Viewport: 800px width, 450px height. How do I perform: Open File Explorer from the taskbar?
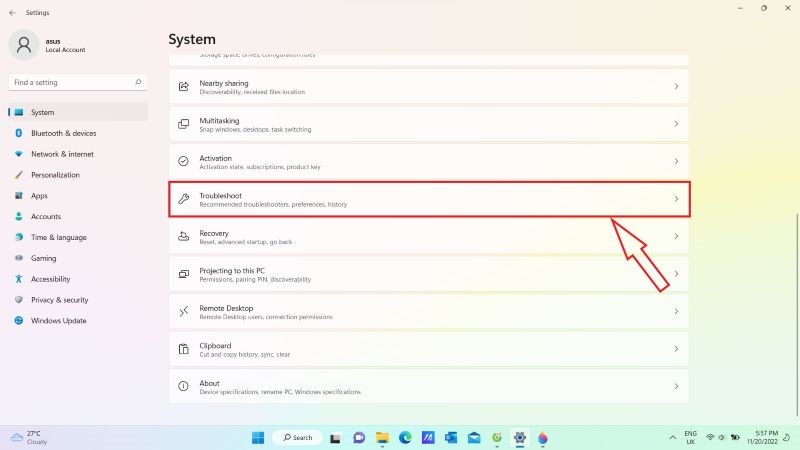click(382, 438)
